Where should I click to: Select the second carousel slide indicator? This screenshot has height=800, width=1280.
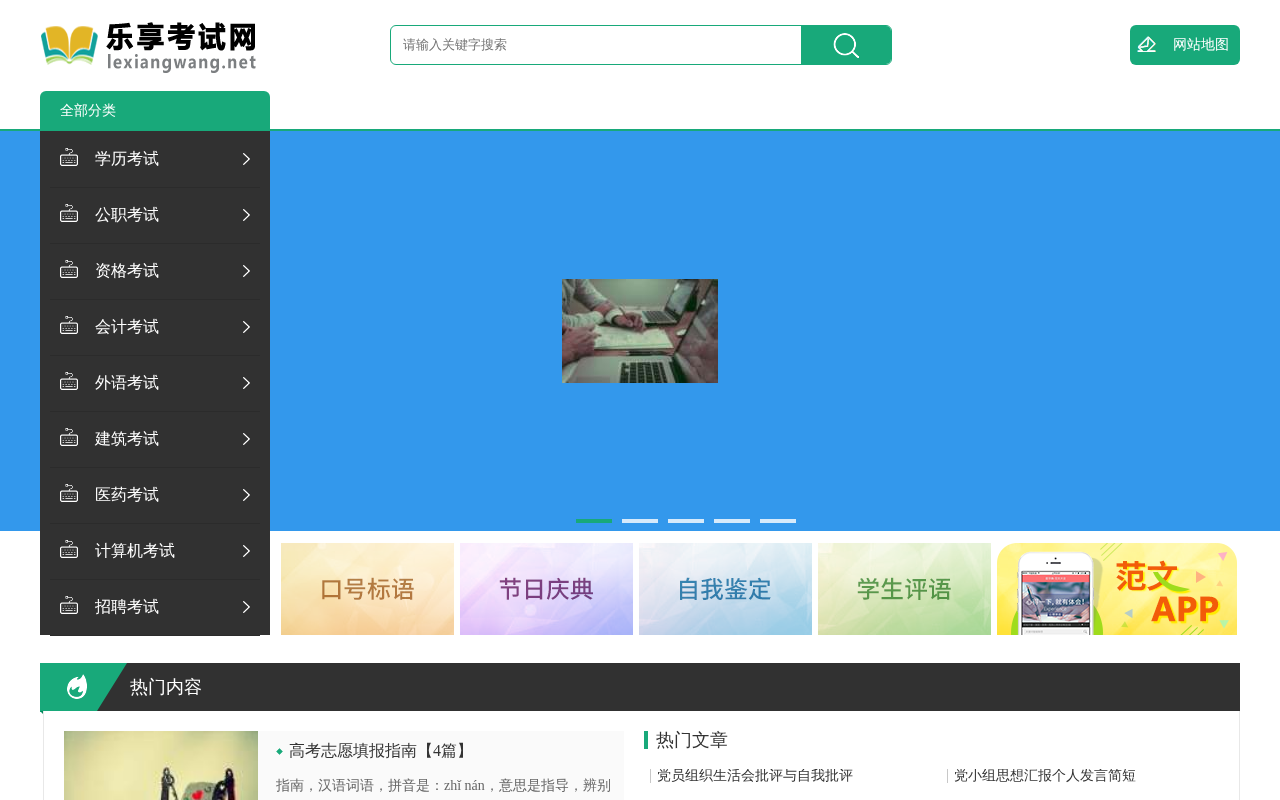(640, 521)
